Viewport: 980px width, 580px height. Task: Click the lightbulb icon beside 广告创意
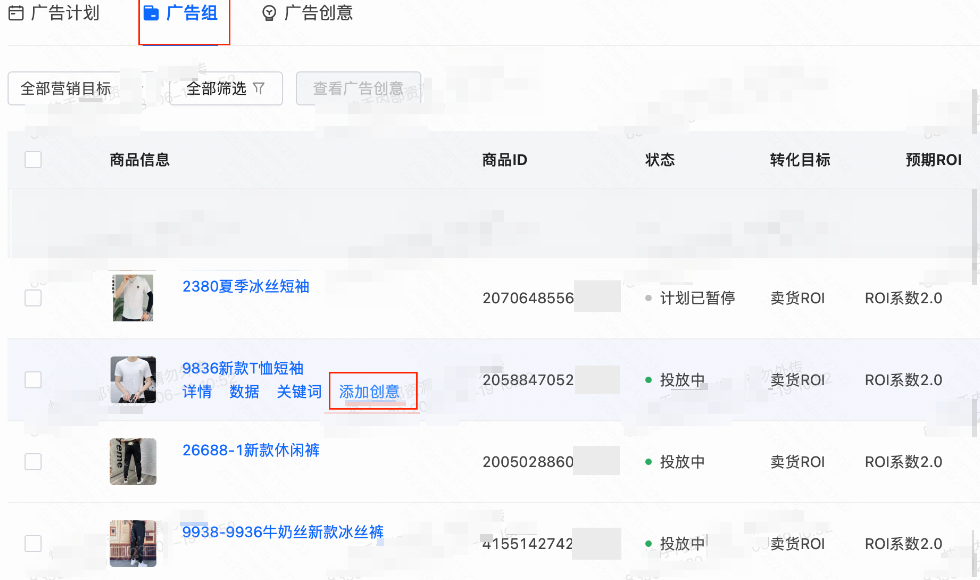[x=269, y=13]
